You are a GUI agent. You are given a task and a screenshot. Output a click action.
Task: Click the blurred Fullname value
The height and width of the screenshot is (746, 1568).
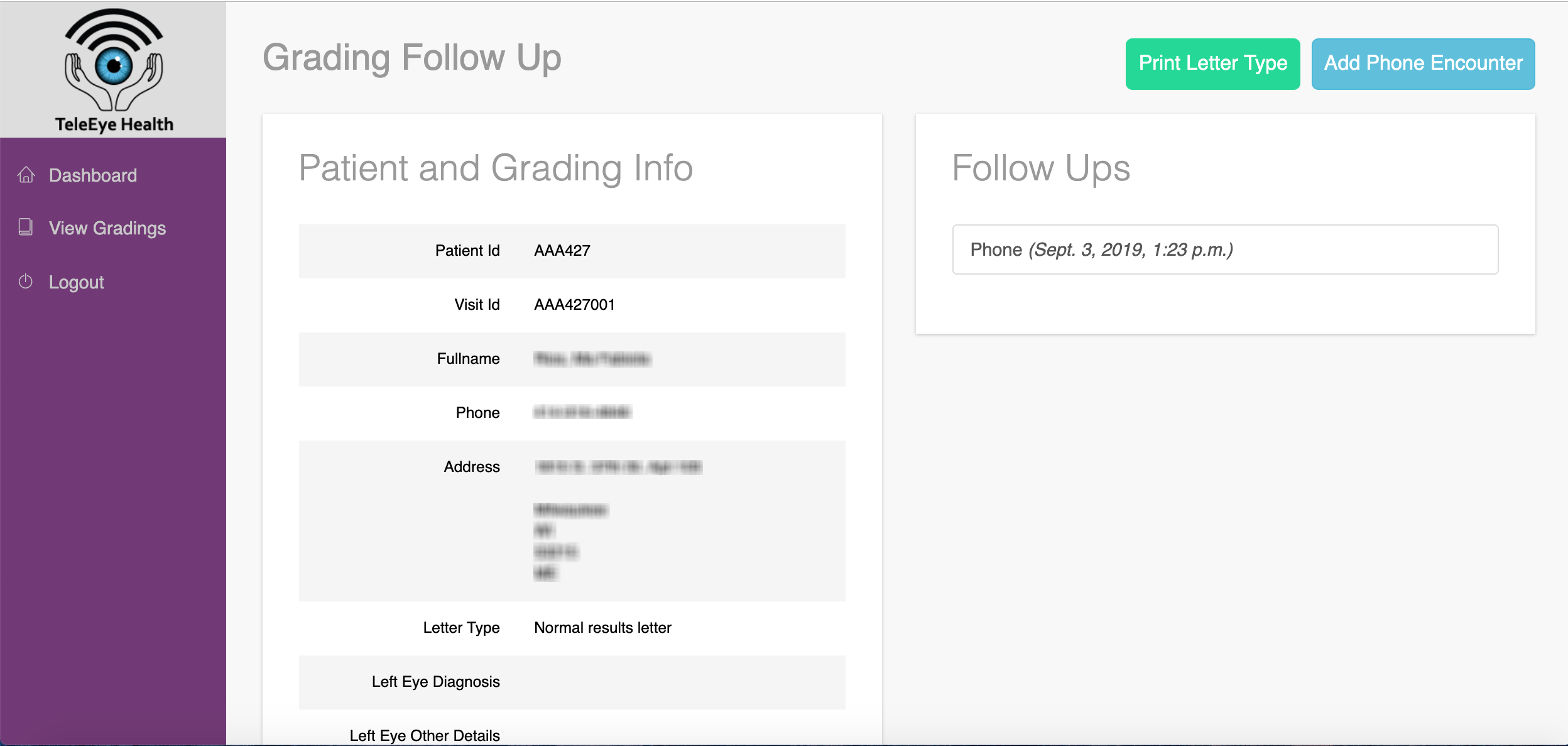pyautogui.click(x=592, y=359)
